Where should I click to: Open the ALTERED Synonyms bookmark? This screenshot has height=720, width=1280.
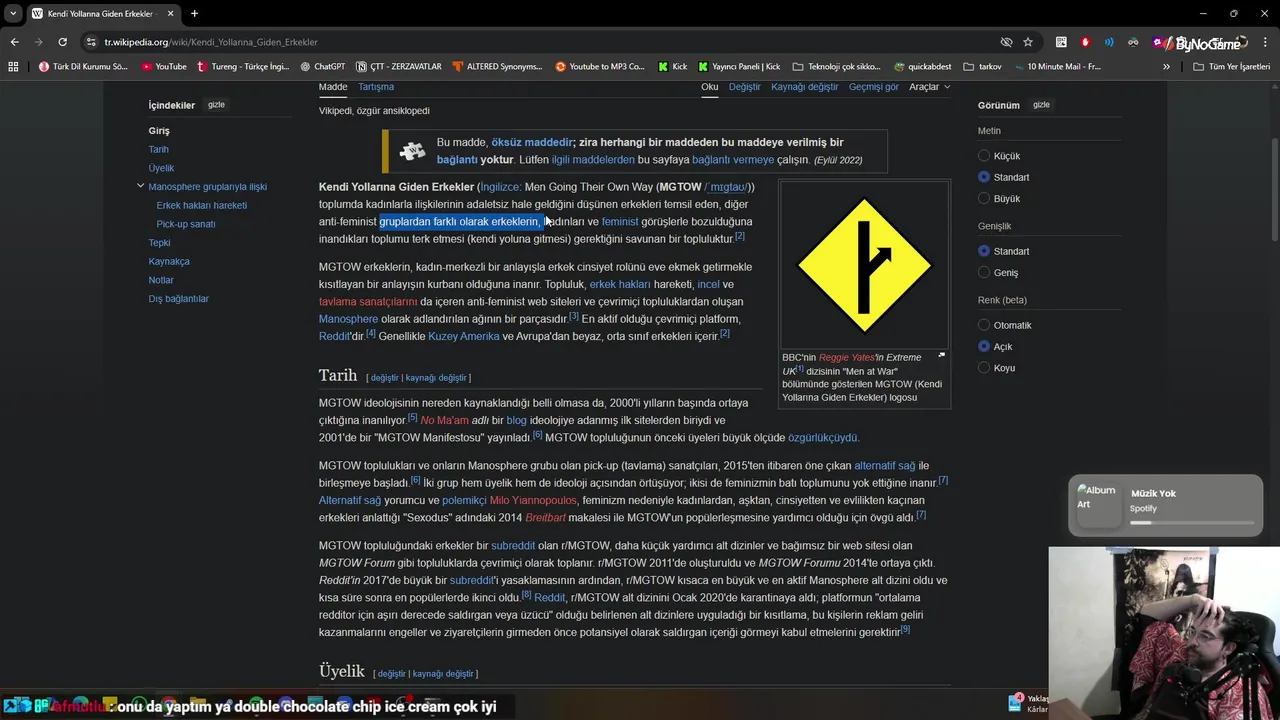[x=496, y=66]
